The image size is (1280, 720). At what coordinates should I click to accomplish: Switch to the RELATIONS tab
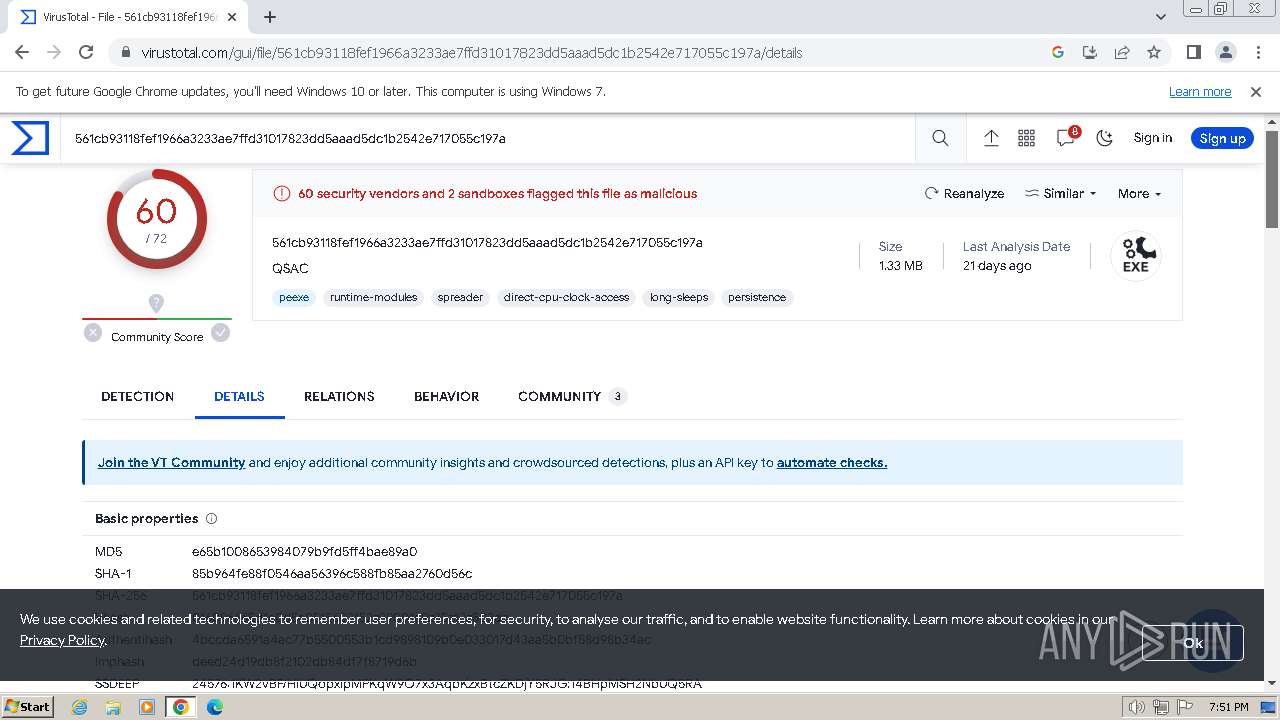pyautogui.click(x=339, y=397)
